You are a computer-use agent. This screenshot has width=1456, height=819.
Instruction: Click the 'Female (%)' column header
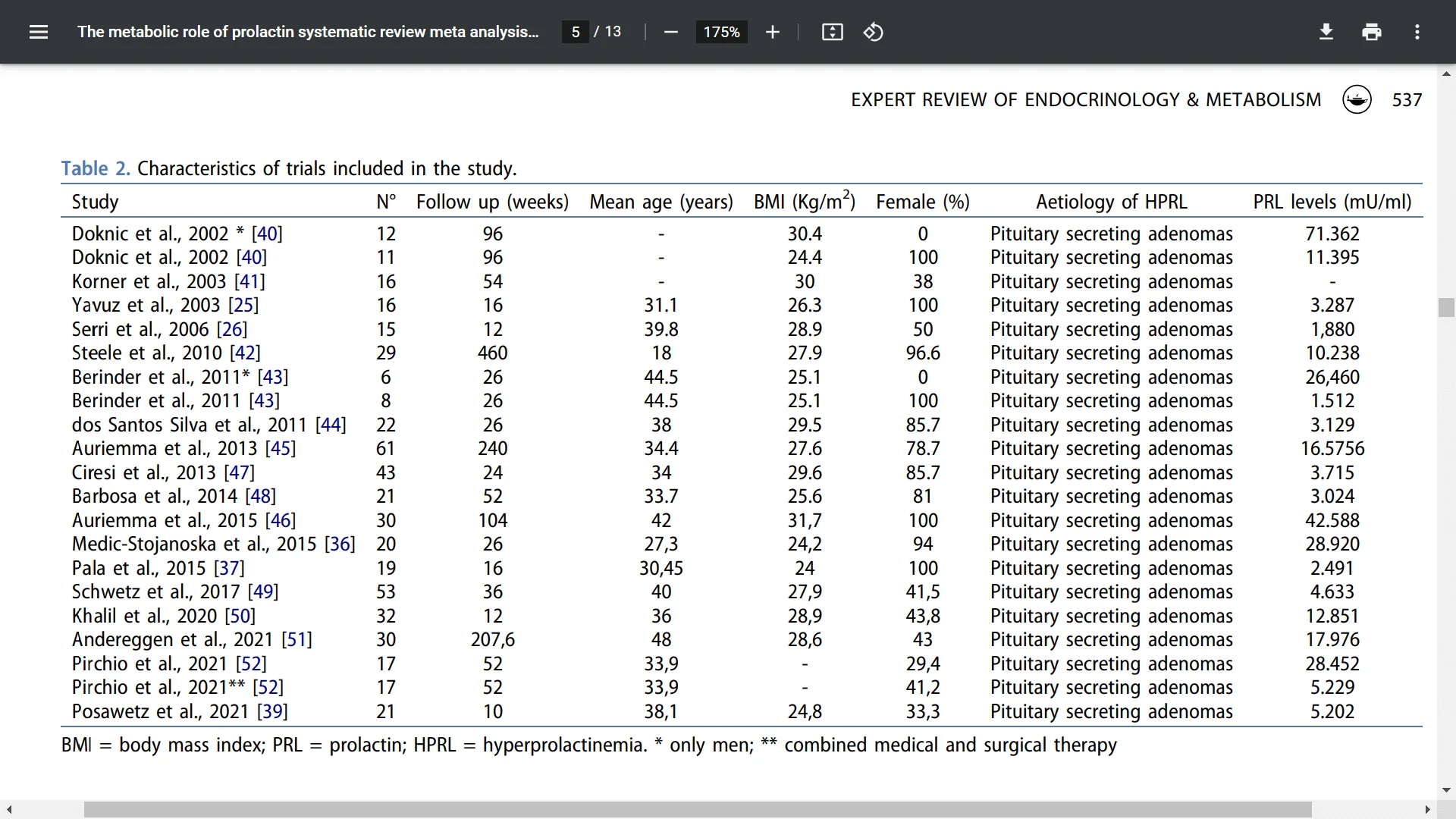(923, 202)
